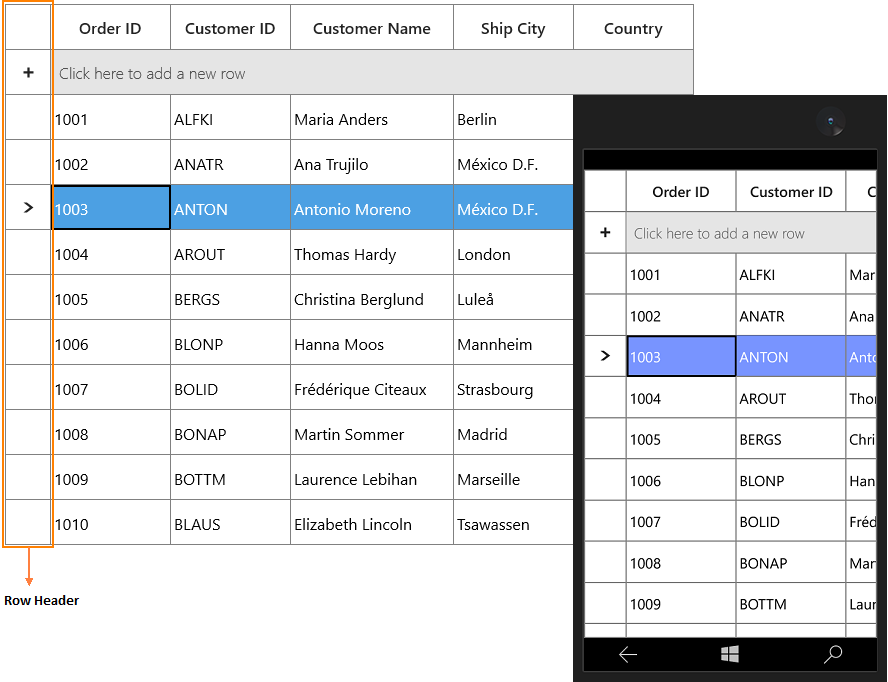888x682 pixels.
Task: Click the current-row arrow indicator in phone grid
Action: click(x=605, y=356)
